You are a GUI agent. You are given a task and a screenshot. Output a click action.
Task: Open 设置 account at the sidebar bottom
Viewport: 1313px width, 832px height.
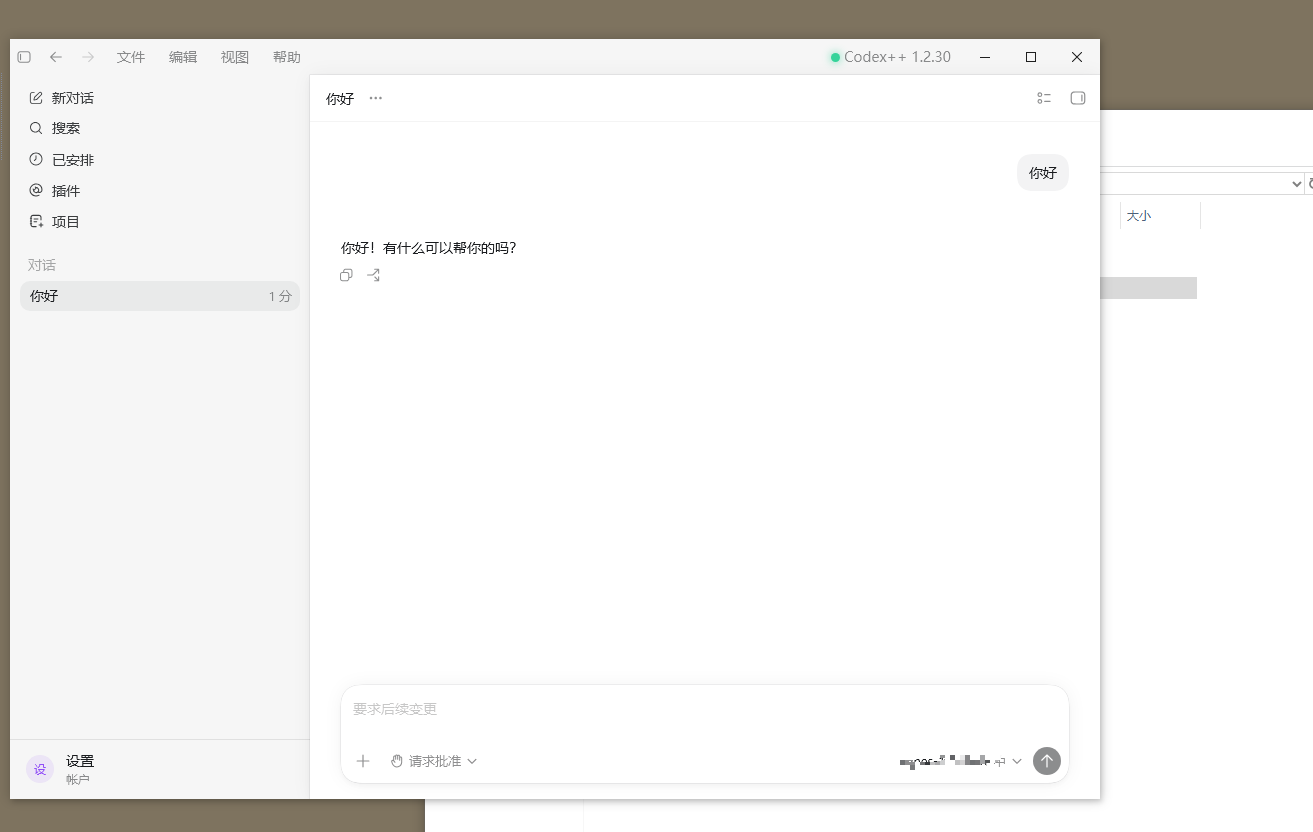tap(160, 769)
